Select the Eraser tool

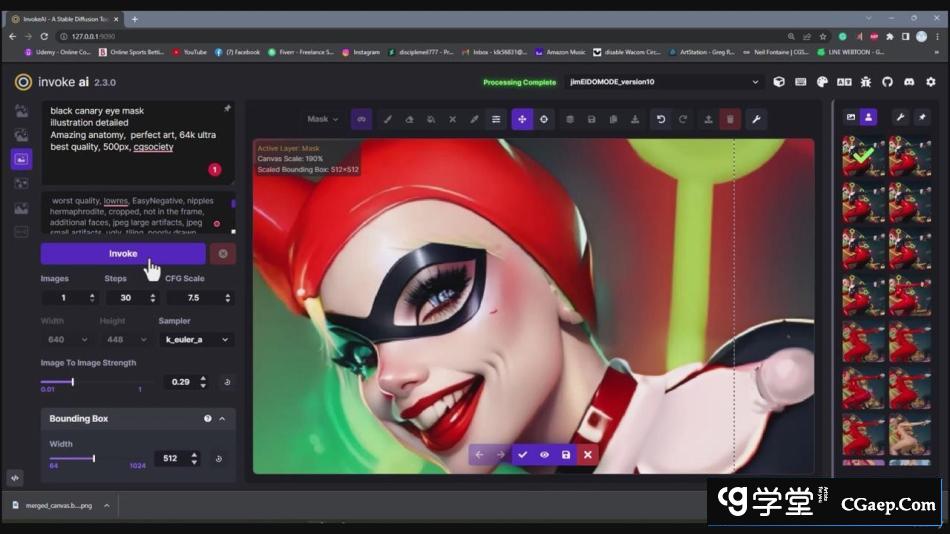tap(409, 119)
